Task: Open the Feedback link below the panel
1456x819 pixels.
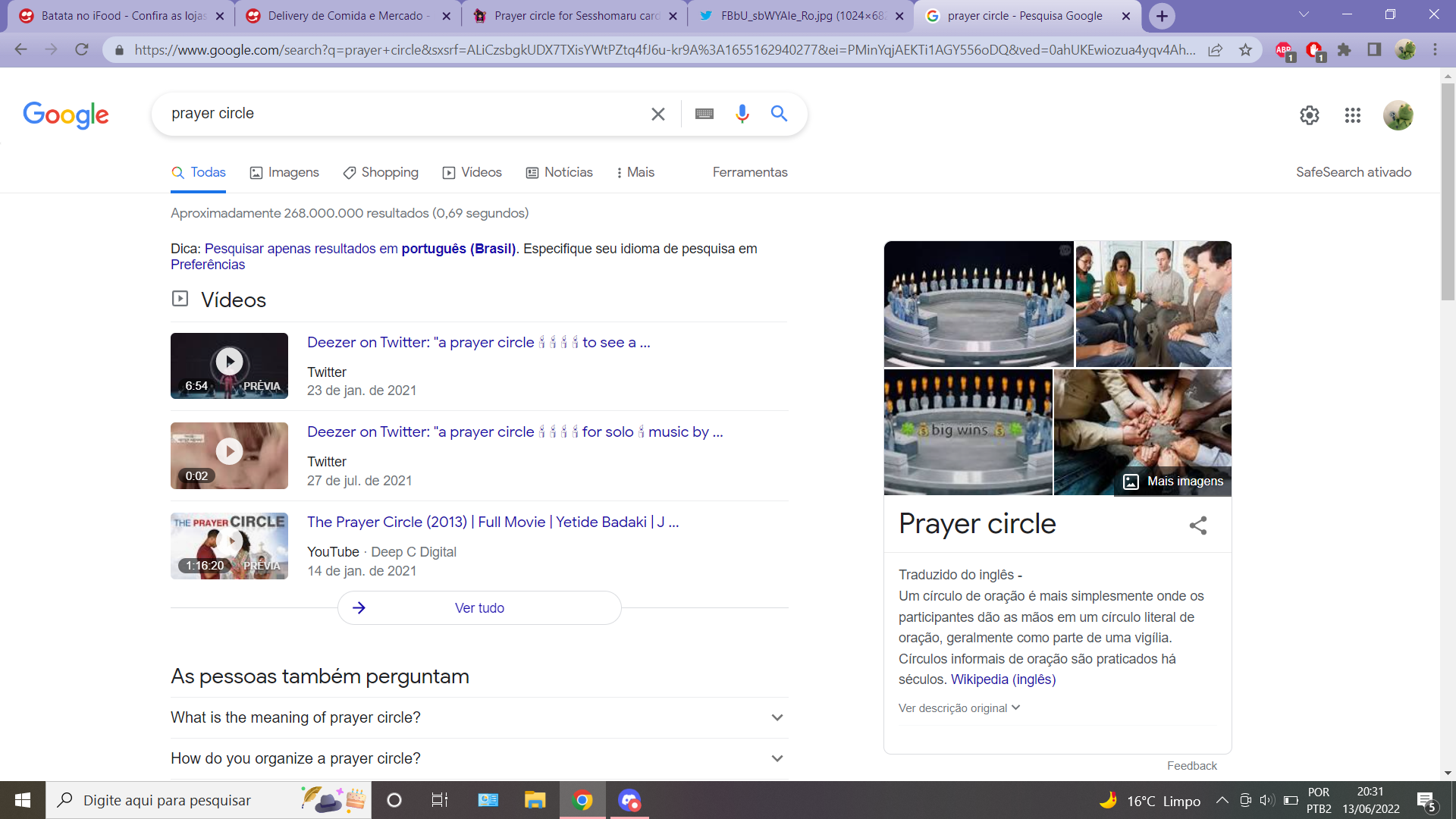Action: coord(1191,766)
